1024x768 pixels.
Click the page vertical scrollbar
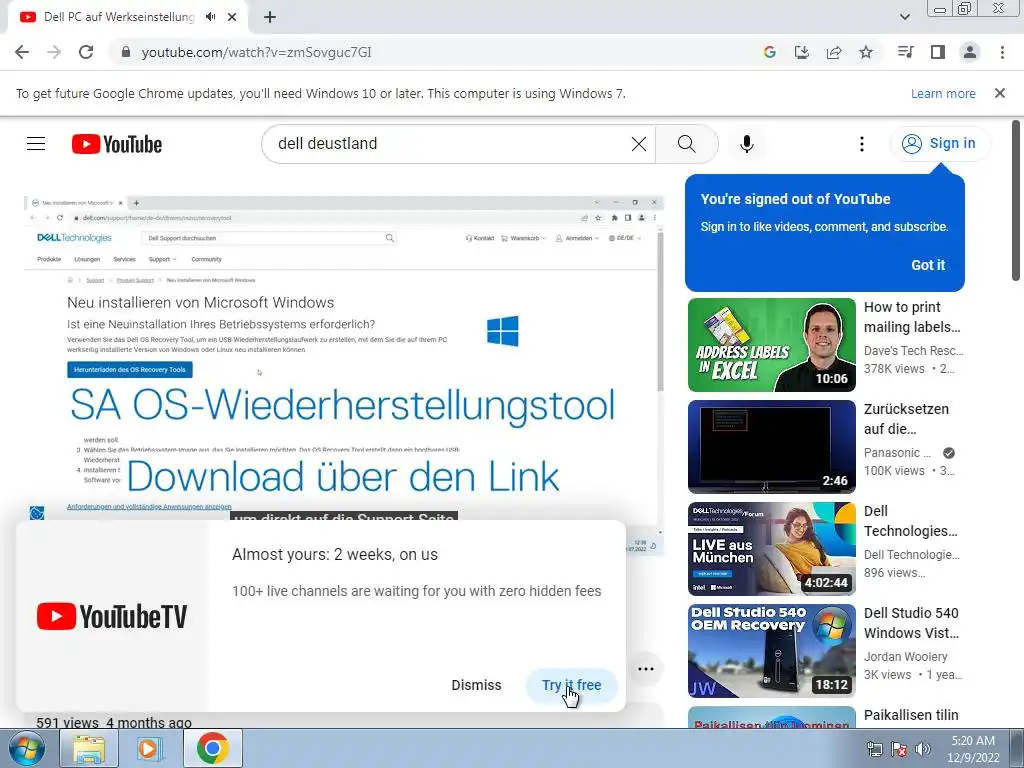pos(1016,200)
